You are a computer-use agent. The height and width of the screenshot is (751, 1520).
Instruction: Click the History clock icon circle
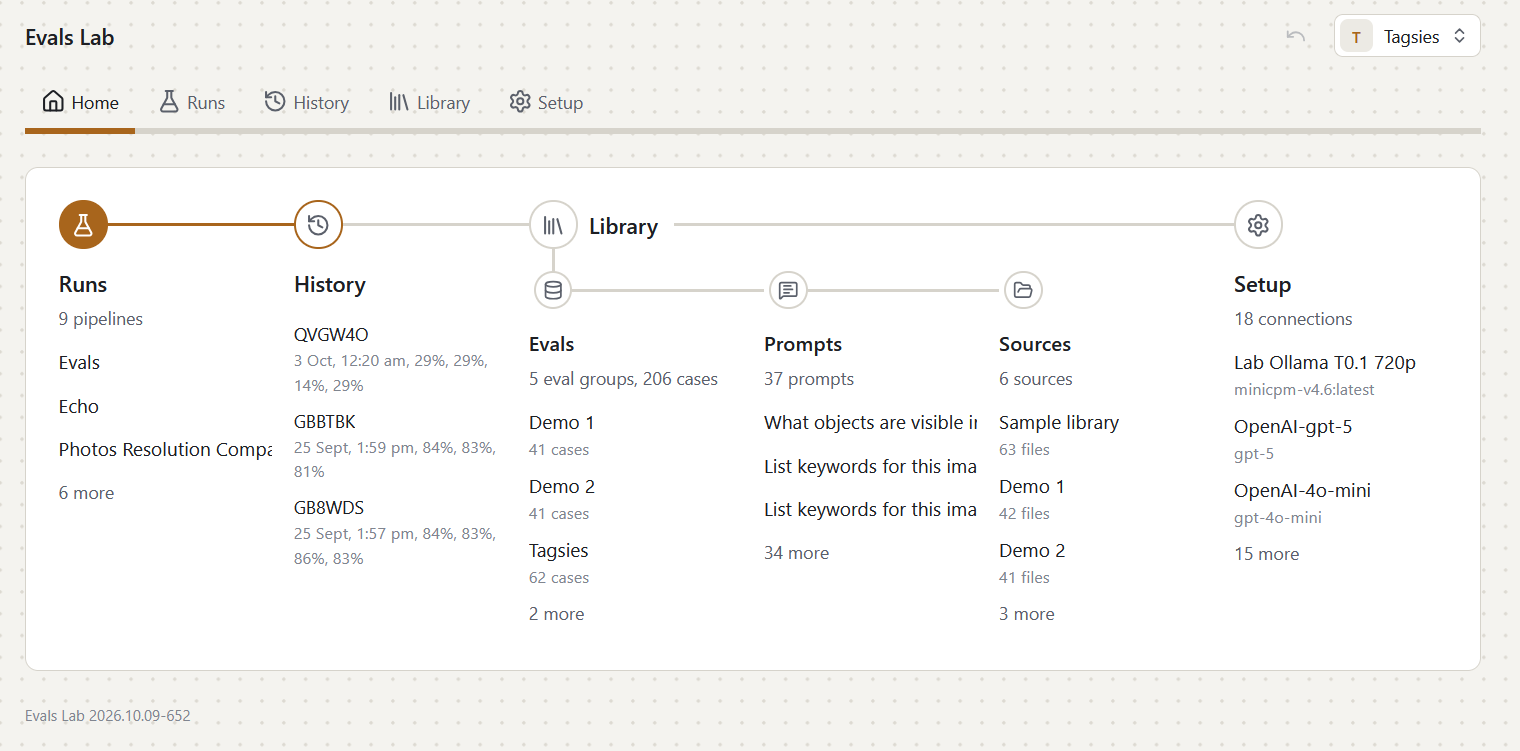click(318, 225)
